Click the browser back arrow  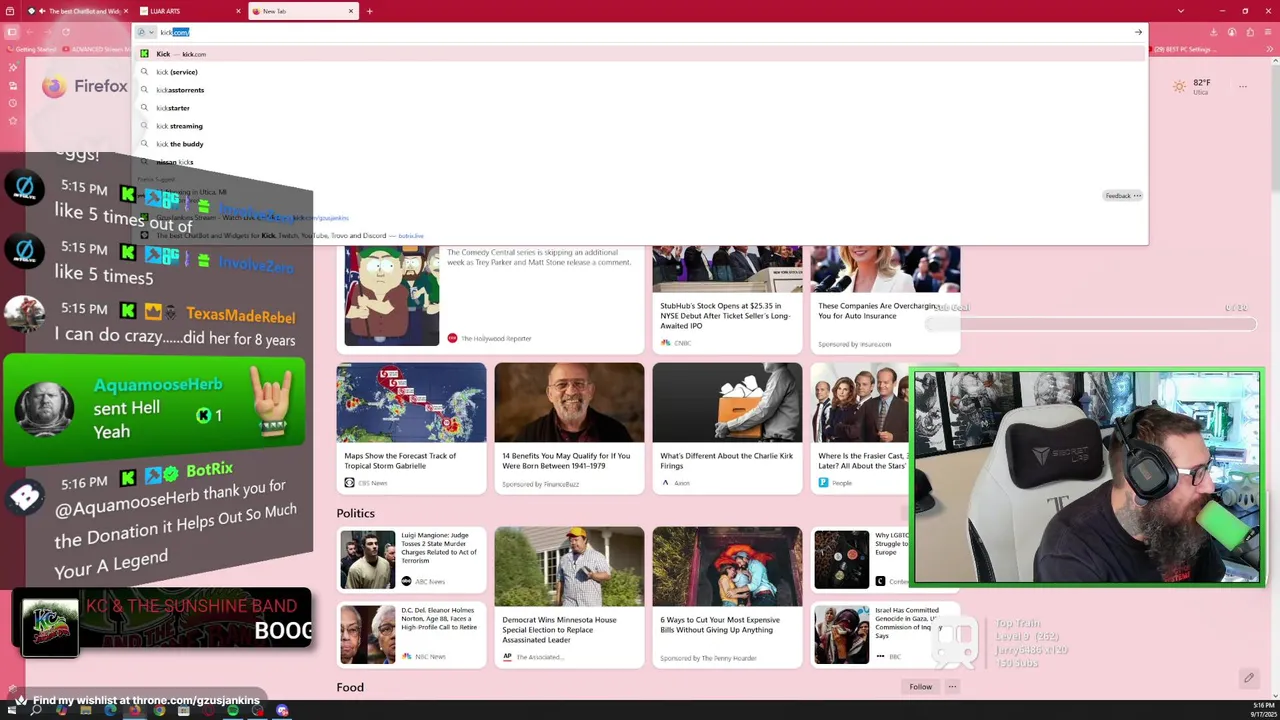pyautogui.click(x=30, y=32)
